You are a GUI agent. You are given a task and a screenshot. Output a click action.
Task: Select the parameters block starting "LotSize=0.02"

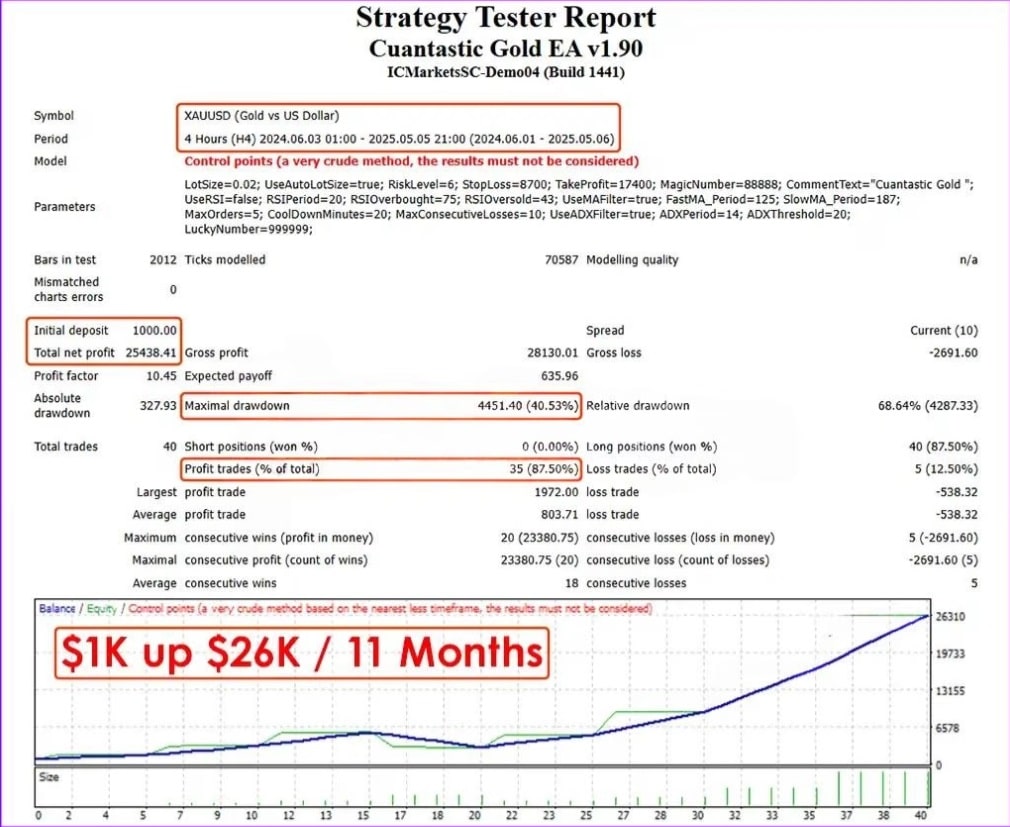(579, 207)
